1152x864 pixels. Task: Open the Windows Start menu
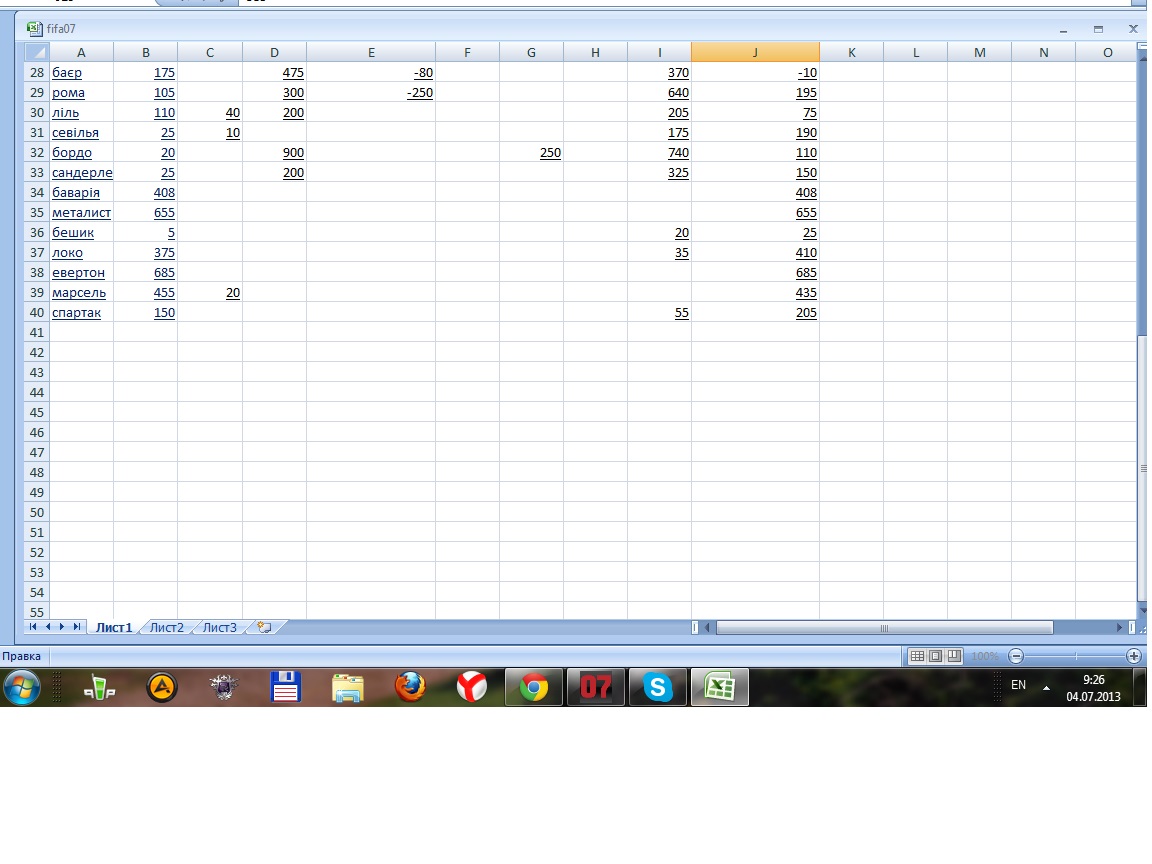tap(22, 688)
